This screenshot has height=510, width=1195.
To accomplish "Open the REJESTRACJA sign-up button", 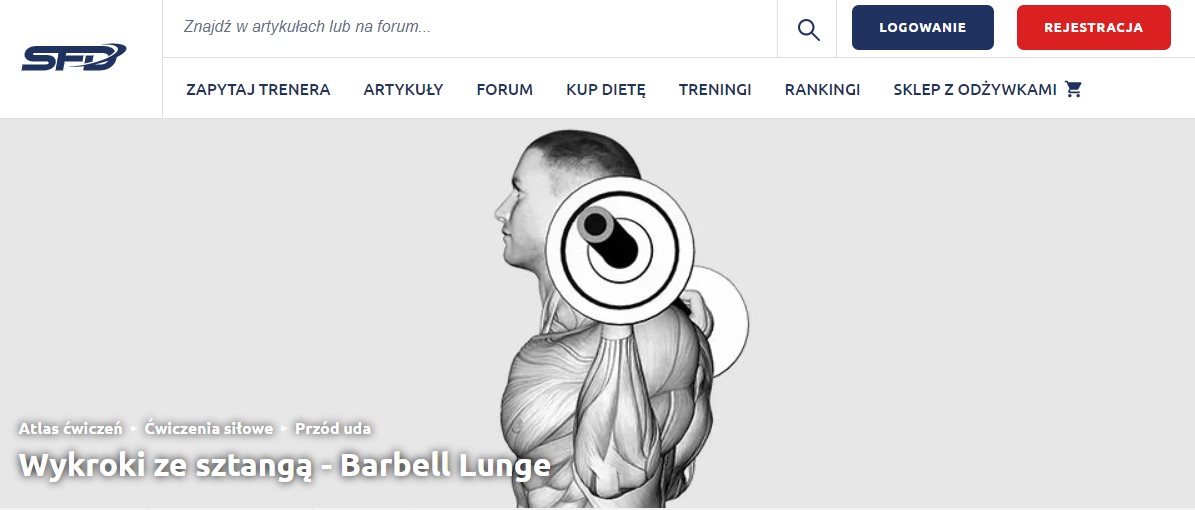I will coord(1093,27).
